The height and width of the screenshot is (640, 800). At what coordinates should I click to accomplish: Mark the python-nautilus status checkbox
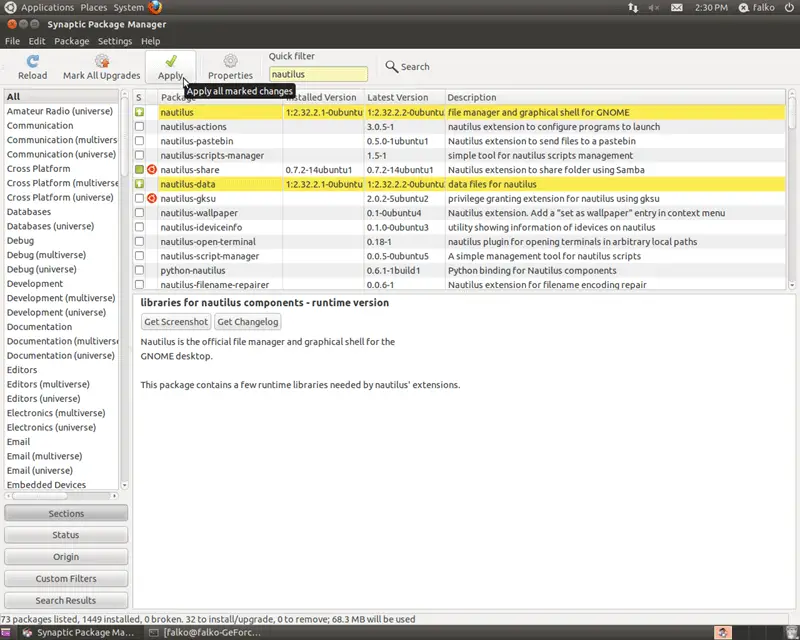click(x=139, y=270)
